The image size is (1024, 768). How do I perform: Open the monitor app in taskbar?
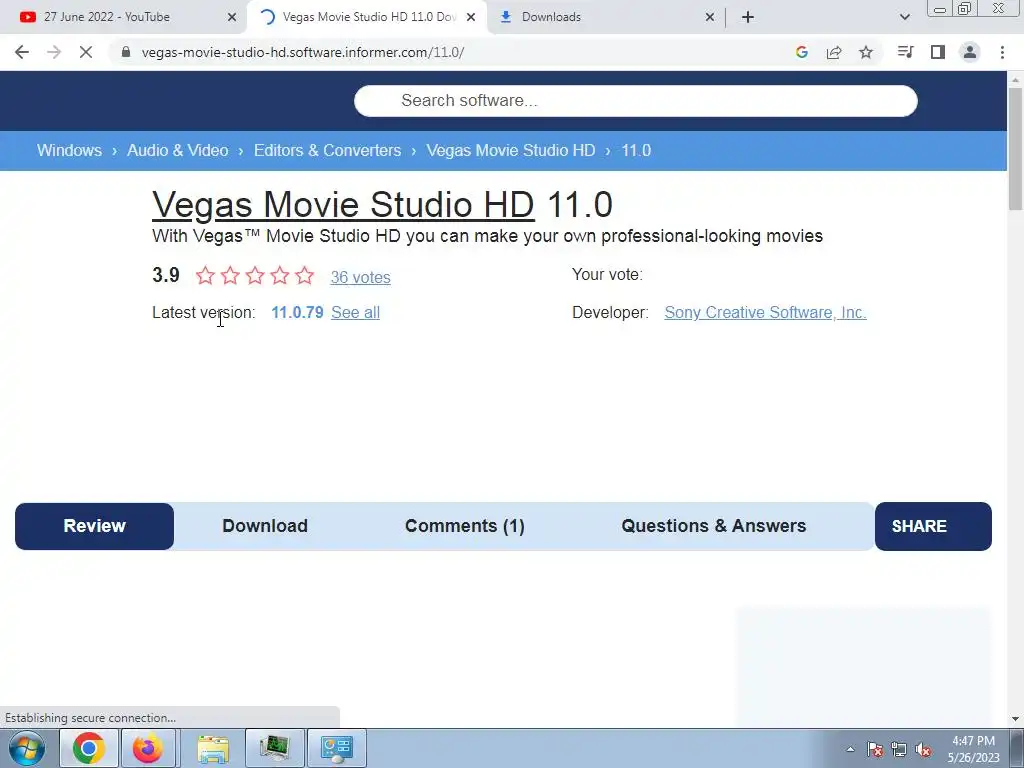click(275, 748)
